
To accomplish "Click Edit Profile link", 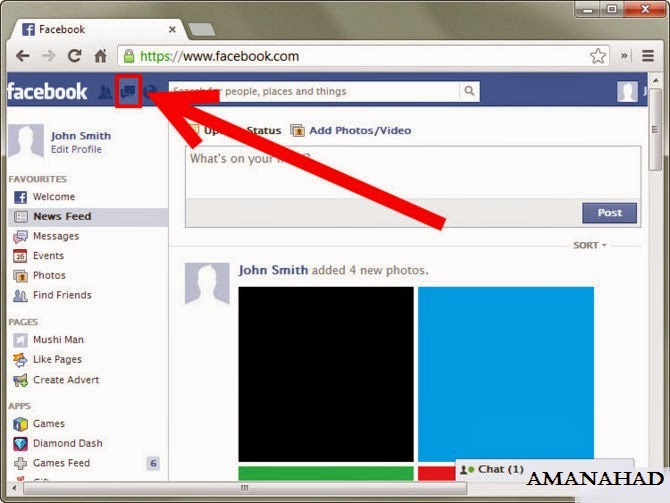I will 76,149.
